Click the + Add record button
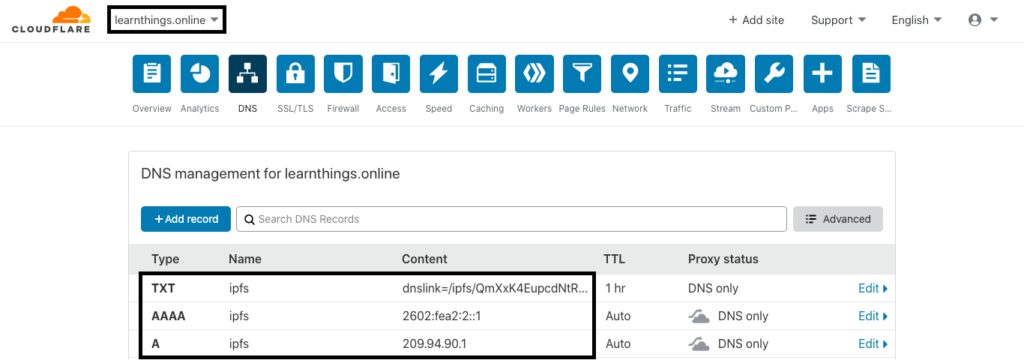 [185, 219]
